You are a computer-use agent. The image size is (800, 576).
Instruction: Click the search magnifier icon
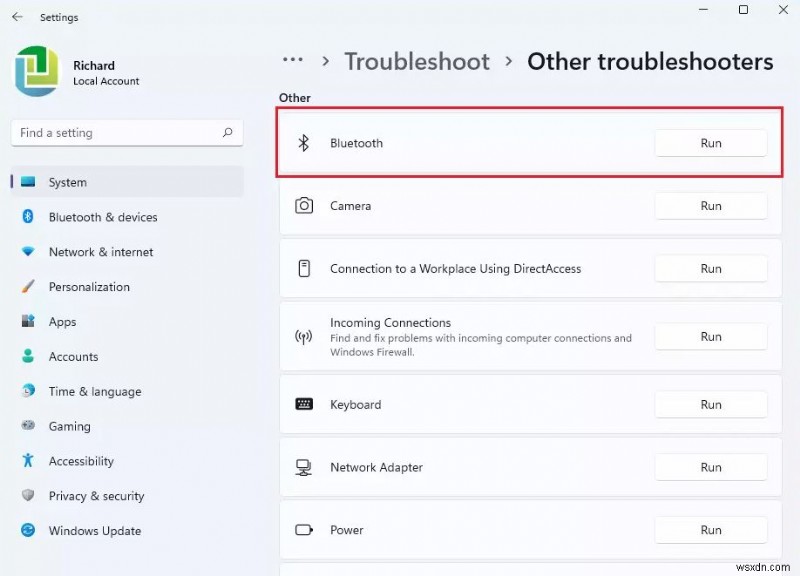[x=227, y=132]
